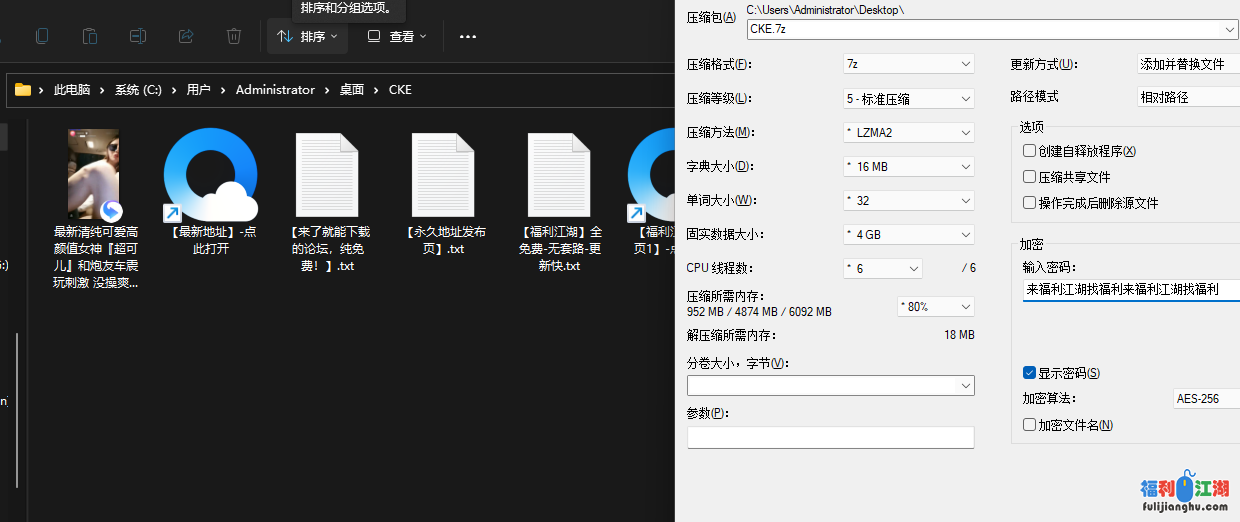The image size is (1240, 522).
Task: Uncheck the 显示密码 checkbox
Action: pyautogui.click(x=1029, y=373)
